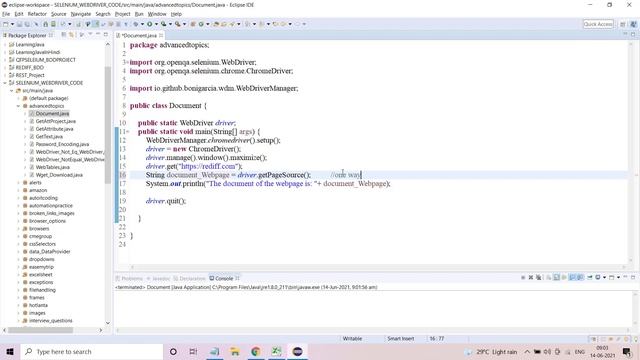
Task: Maximize the Console view panel
Action: pyautogui.click(x=633, y=277)
